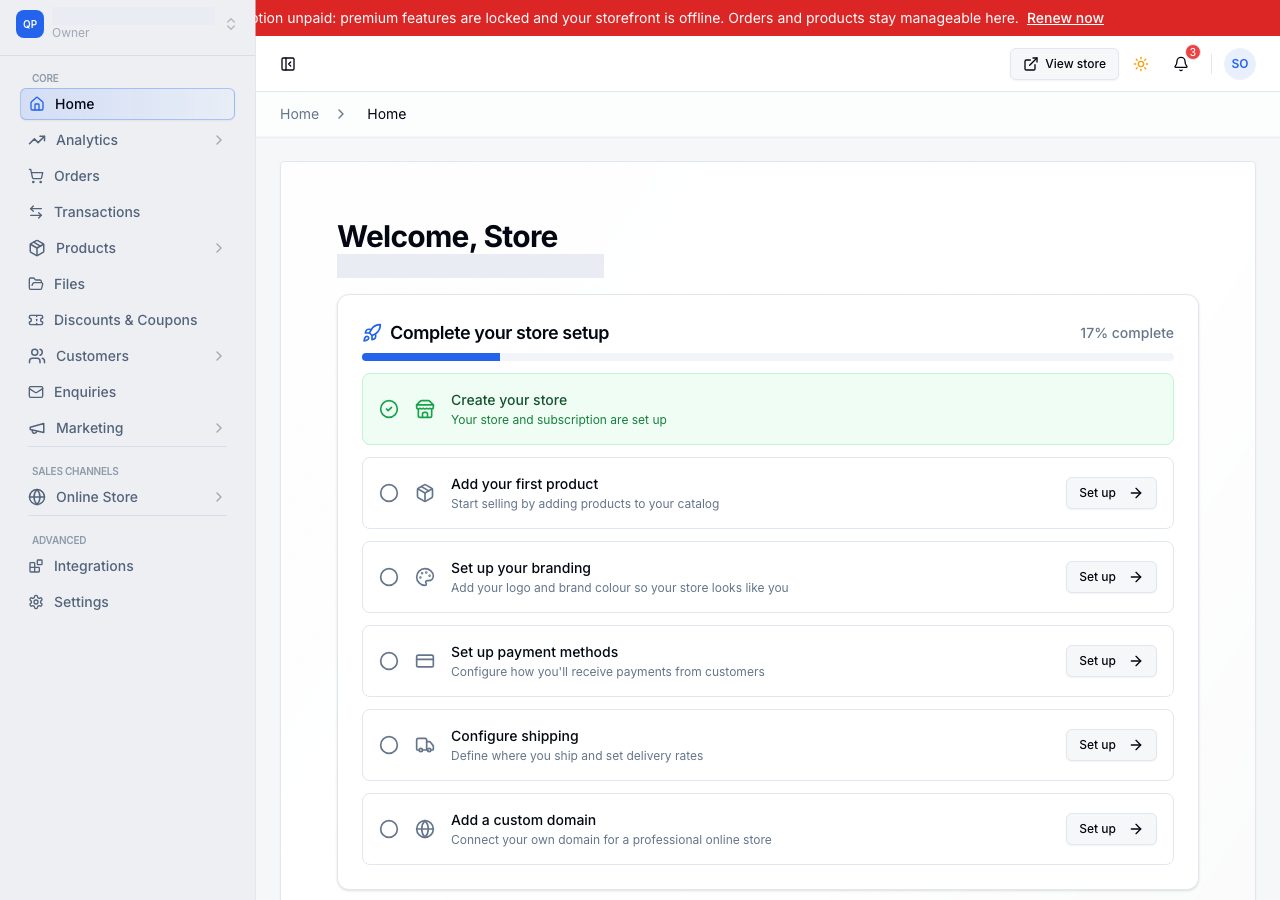
Task: Mark Add a custom domain circle
Action: tap(389, 829)
